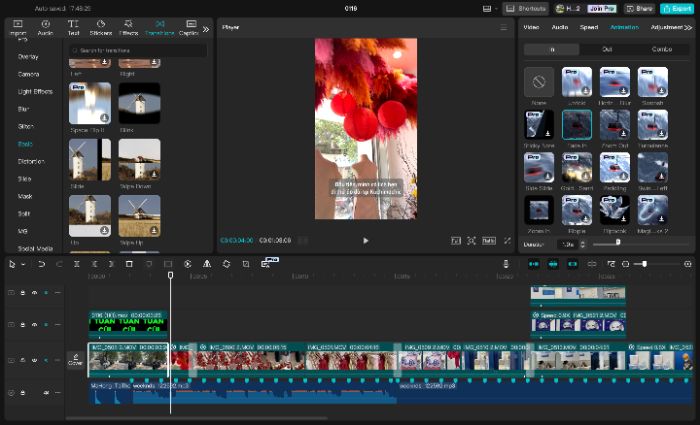The height and width of the screenshot is (425, 700).
Task: Click the zoom-in icon right of timeline zoom slider
Action: tap(688, 264)
